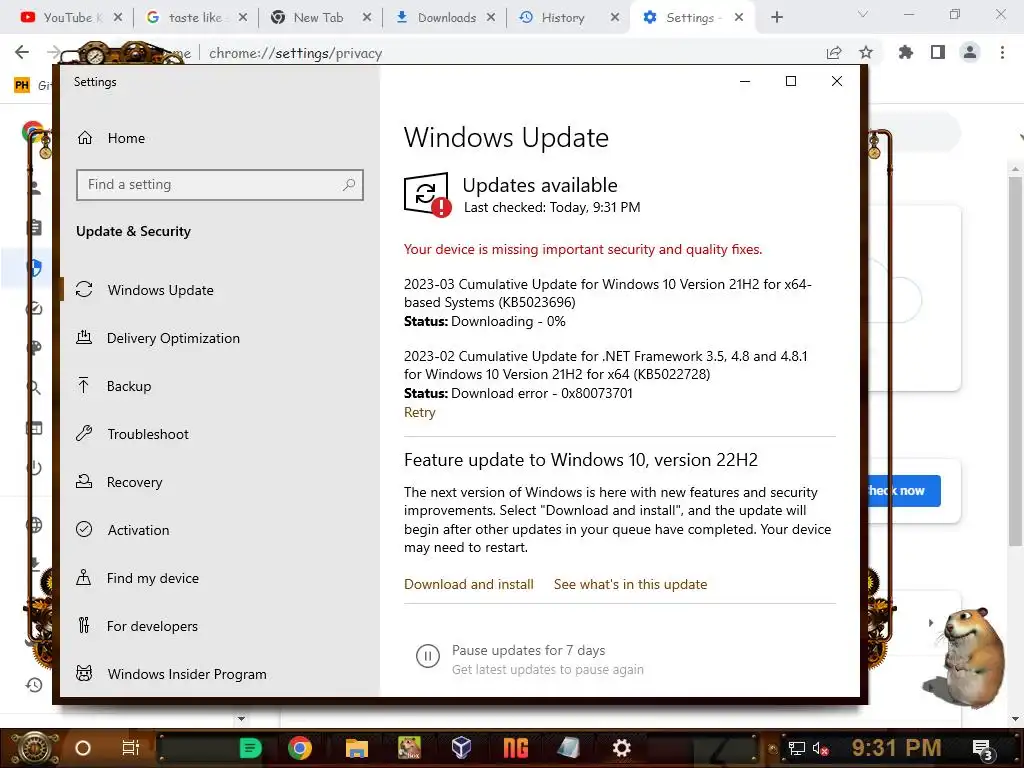Open the notification center icon

click(982, 749)
